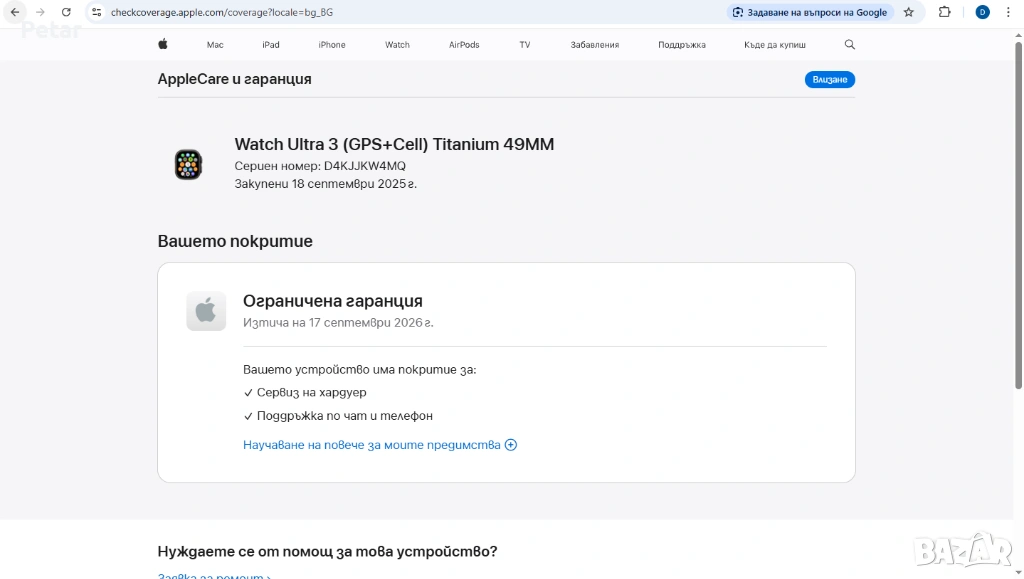
Task: View site information icon in address bar
Action: (96, 12)
